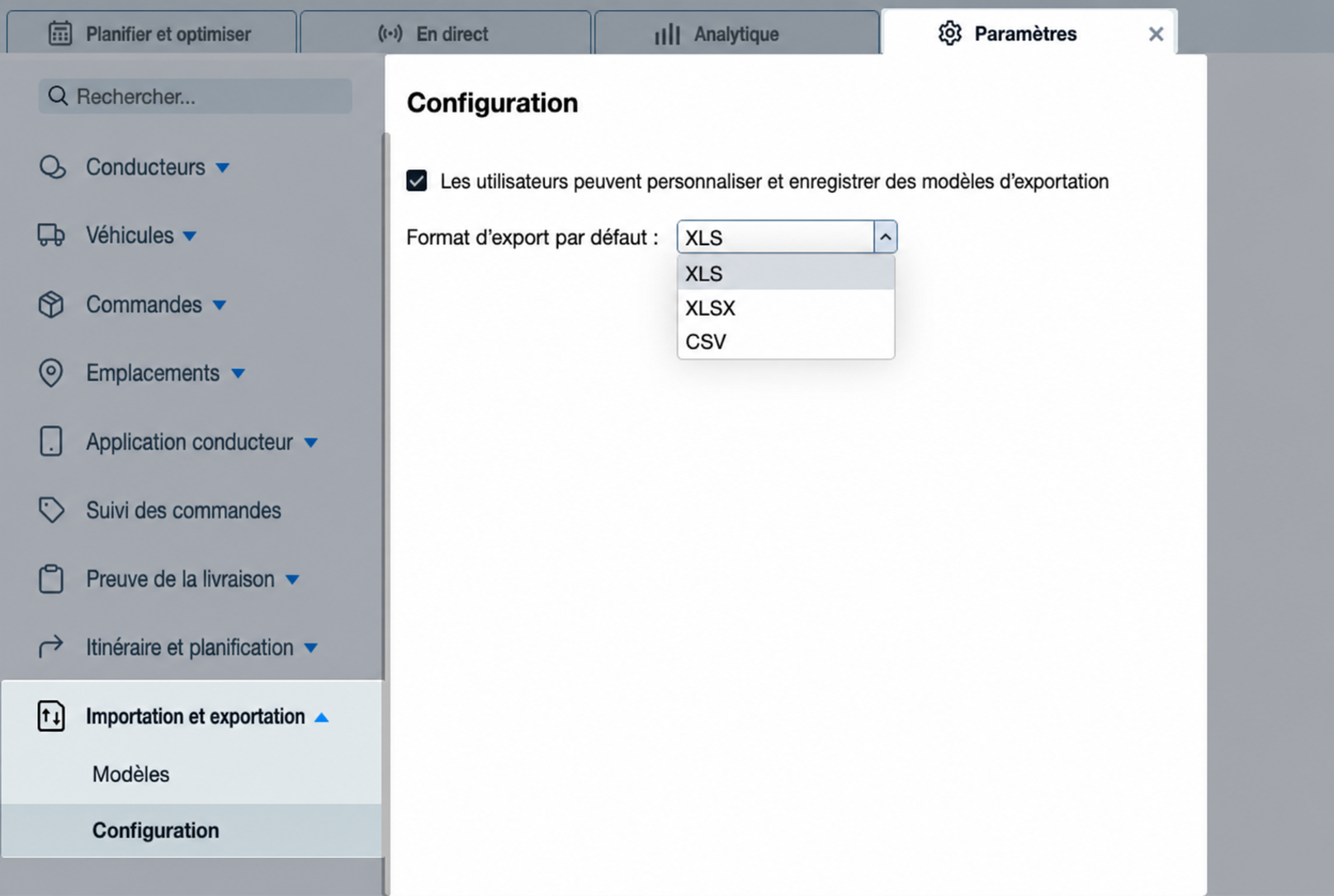Viewport: 1334px width, 896px height.
Task: Expand the Conducteurs section arrow
Action: click(x=223, y=168)
